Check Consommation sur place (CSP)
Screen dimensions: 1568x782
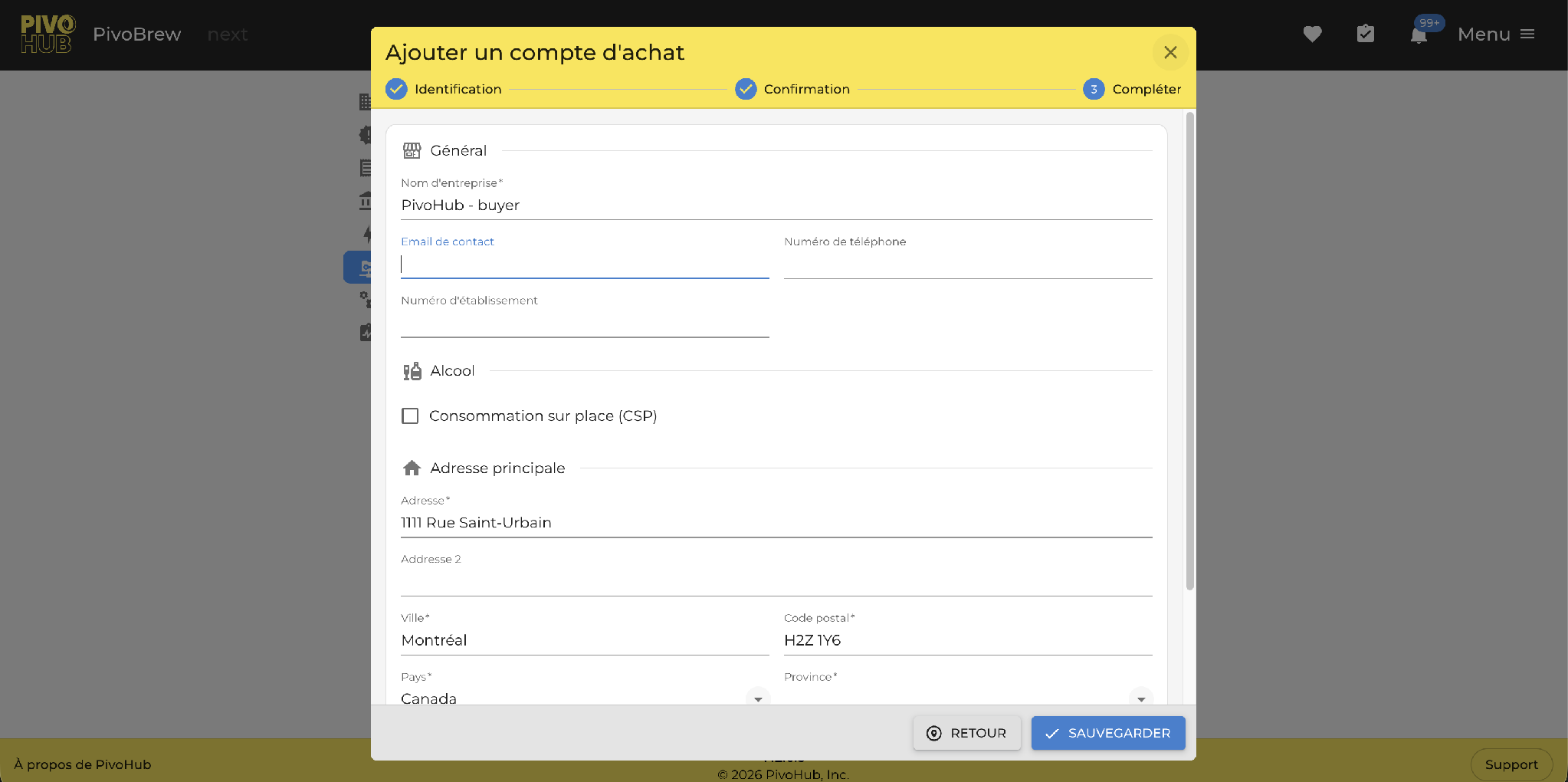tap(410, 416)
